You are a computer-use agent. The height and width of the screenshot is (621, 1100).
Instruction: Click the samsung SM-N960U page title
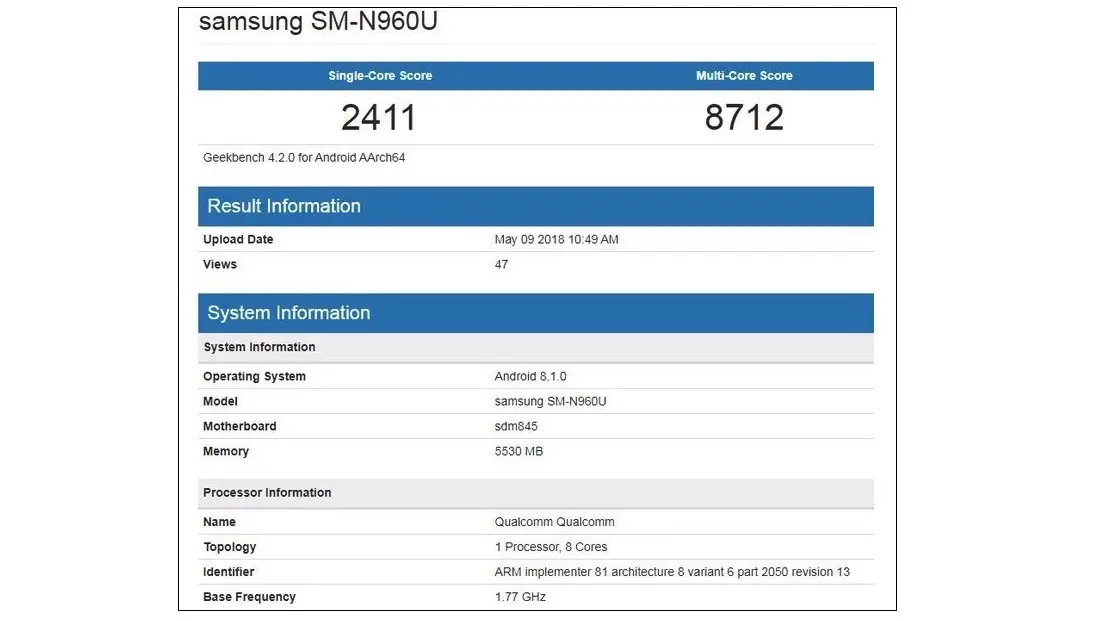click(318, 20)
